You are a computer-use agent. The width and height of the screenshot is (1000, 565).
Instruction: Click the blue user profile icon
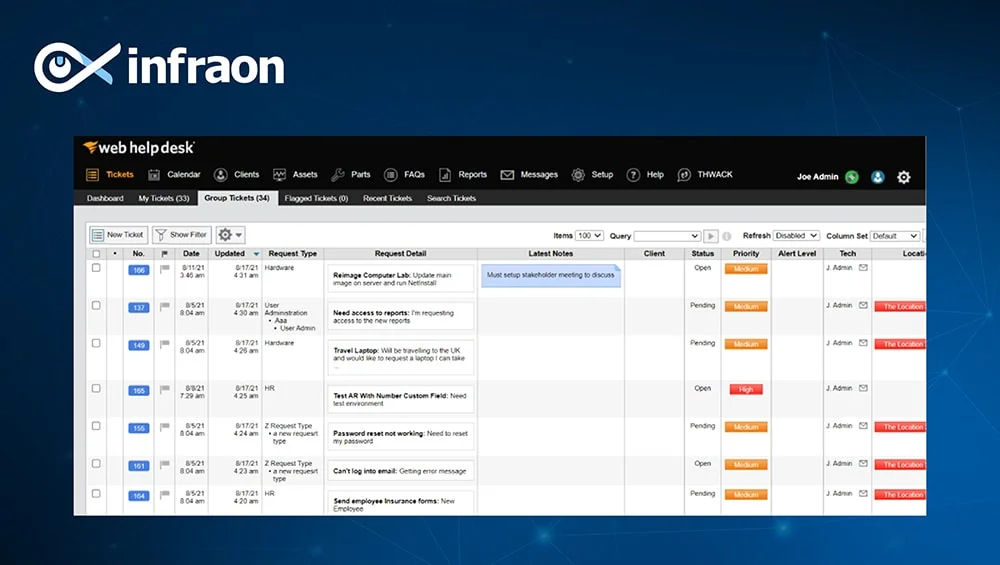point(878,177)
